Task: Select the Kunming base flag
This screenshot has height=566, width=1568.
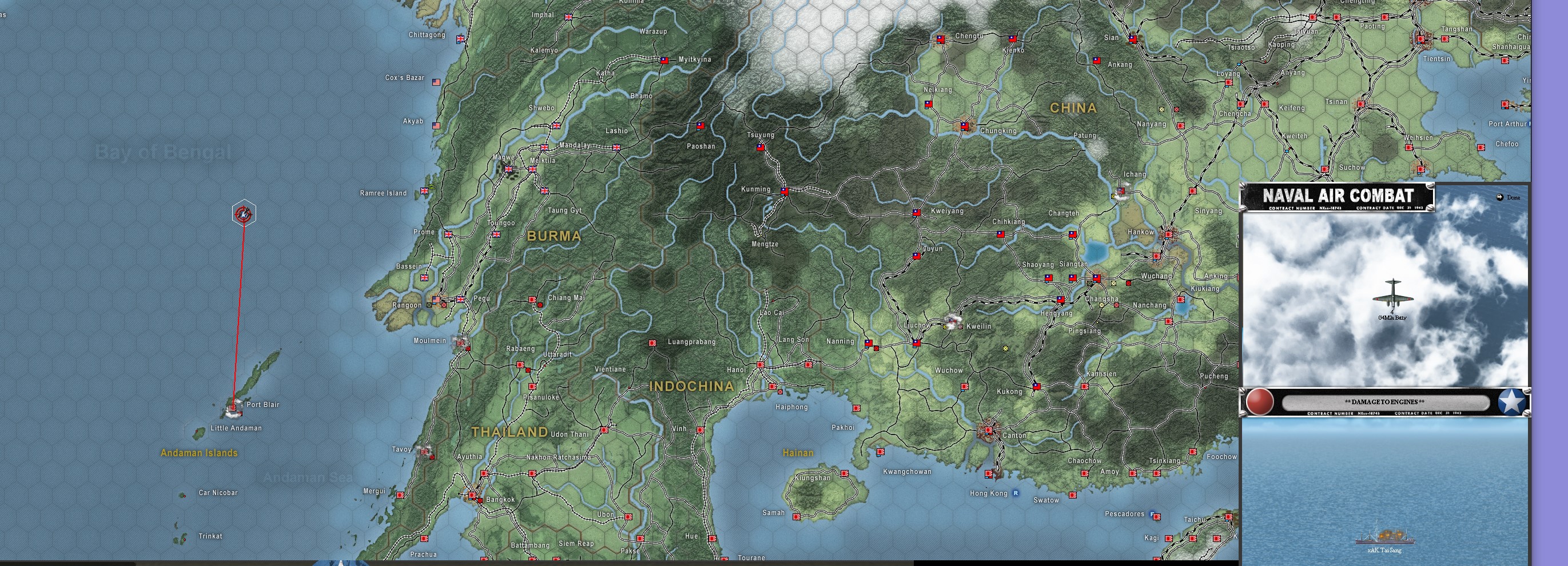Action: tap(784, 191)
